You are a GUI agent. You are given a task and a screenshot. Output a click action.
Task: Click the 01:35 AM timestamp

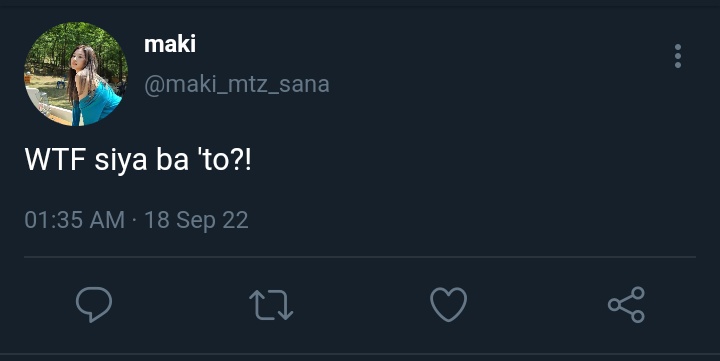click(x=74, y=220)
